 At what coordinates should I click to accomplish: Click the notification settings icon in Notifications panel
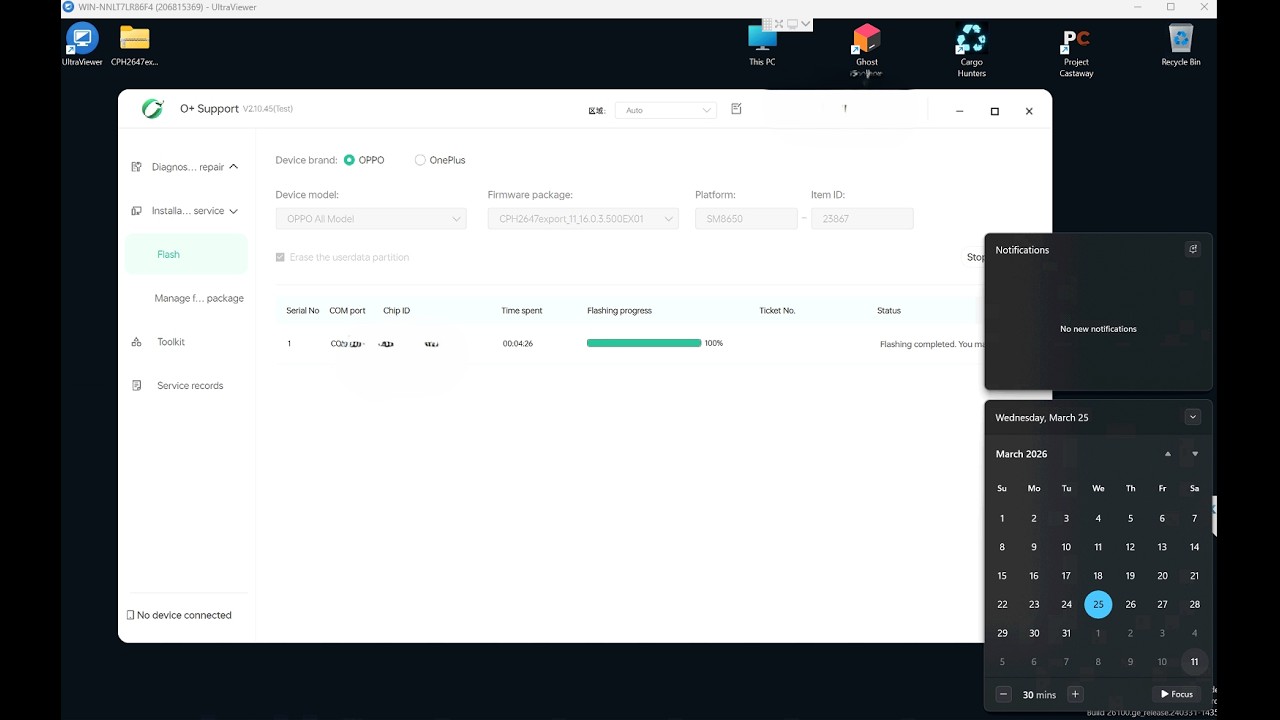[x=1193, y=249]
